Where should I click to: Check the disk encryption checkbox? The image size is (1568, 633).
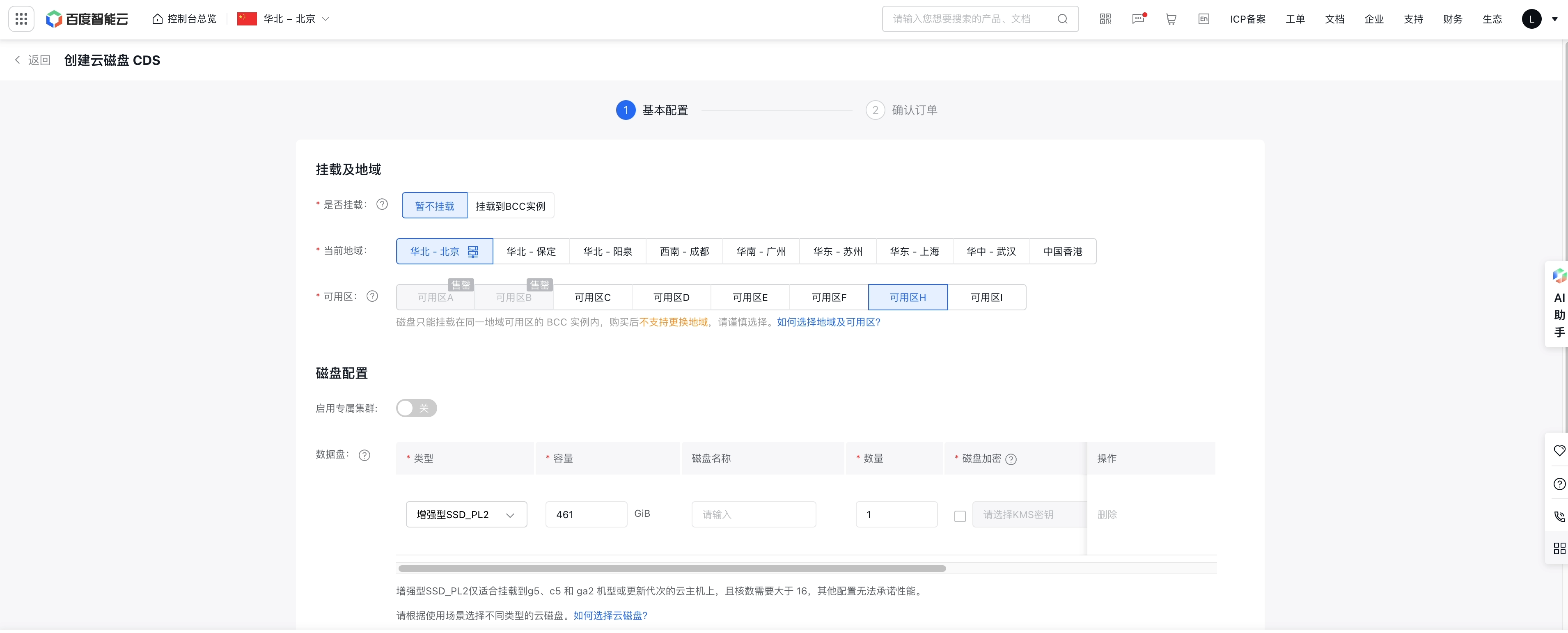[960, 516]
